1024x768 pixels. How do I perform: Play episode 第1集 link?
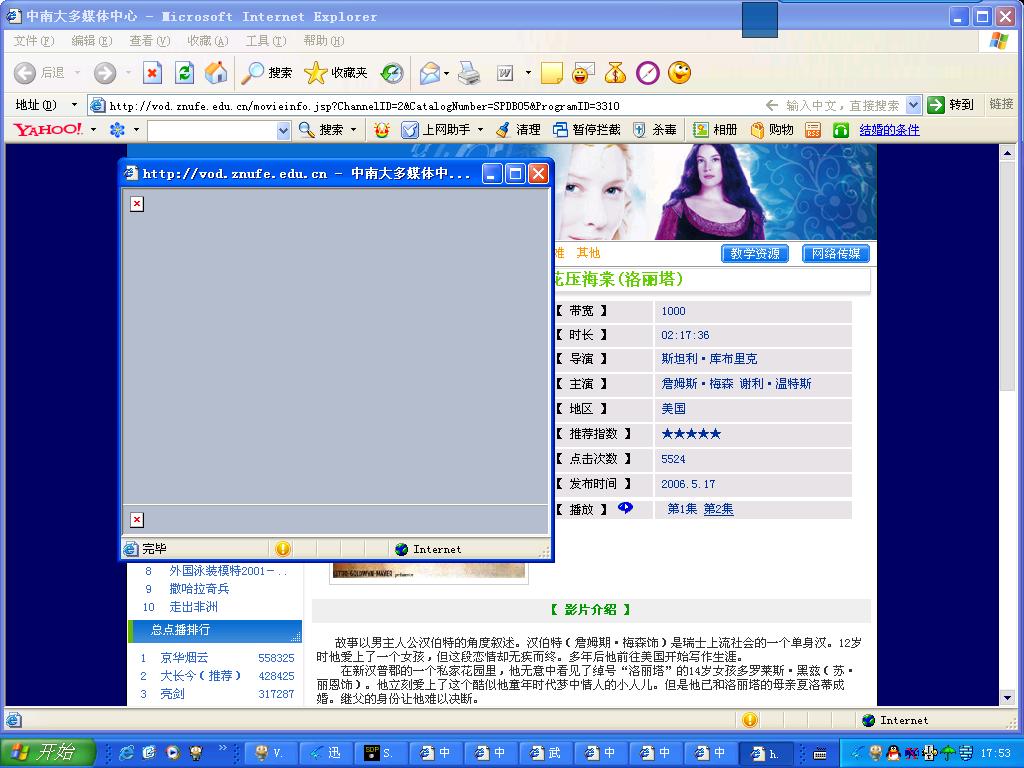(682, 509)
